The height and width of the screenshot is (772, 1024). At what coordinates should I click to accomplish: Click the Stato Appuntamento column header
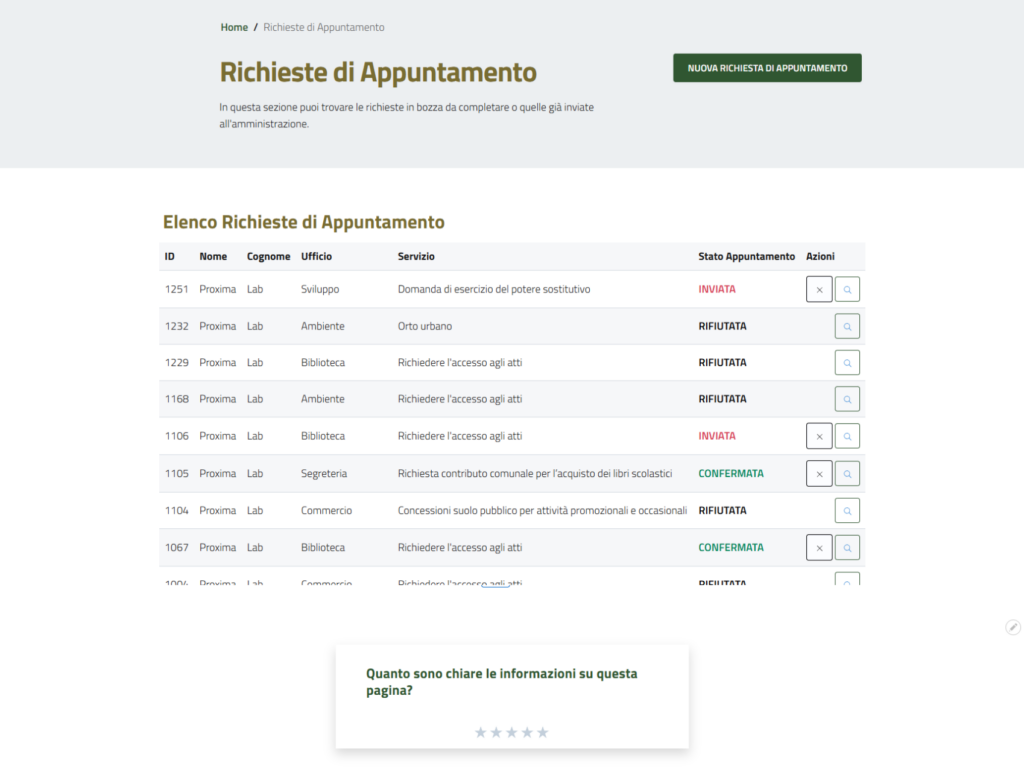(746, 257)
